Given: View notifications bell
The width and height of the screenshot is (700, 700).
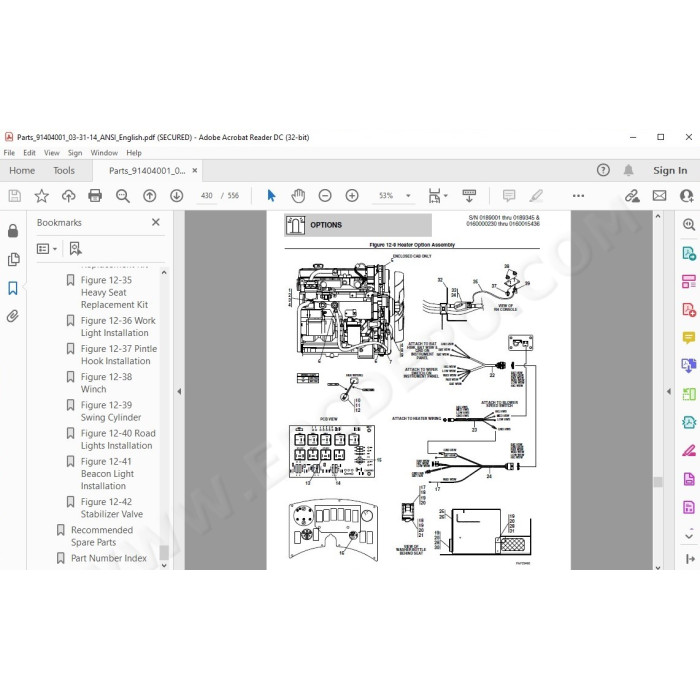Looking at the screenshot, I should click(628, 170).
